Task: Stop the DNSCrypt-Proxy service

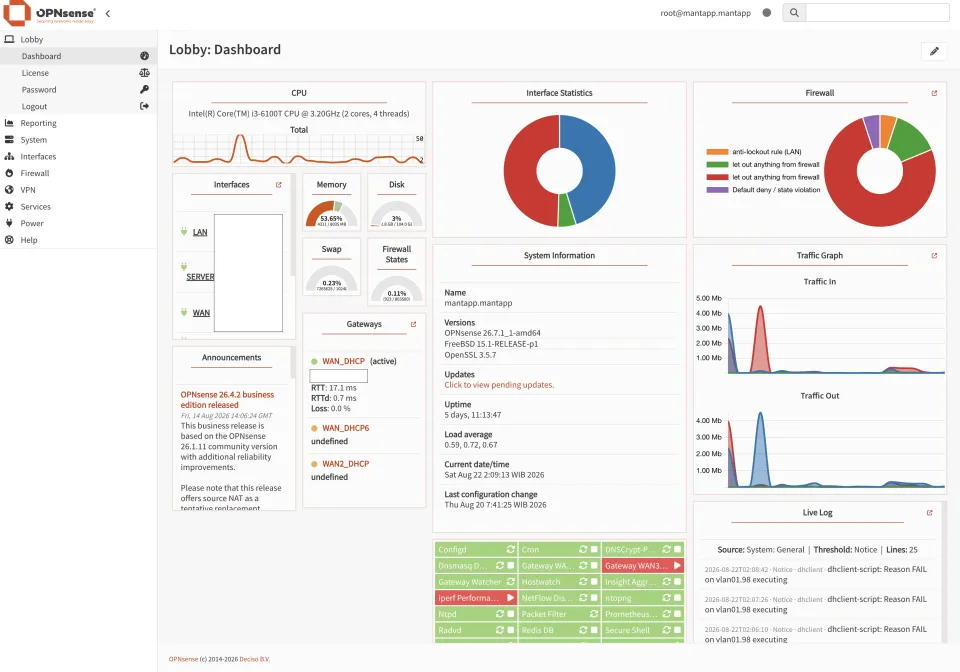Action: pyautogui.click(x=678, y=550)
